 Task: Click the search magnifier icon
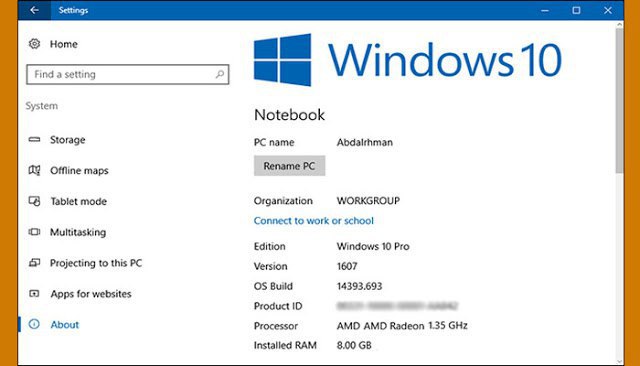pos(220,74)
